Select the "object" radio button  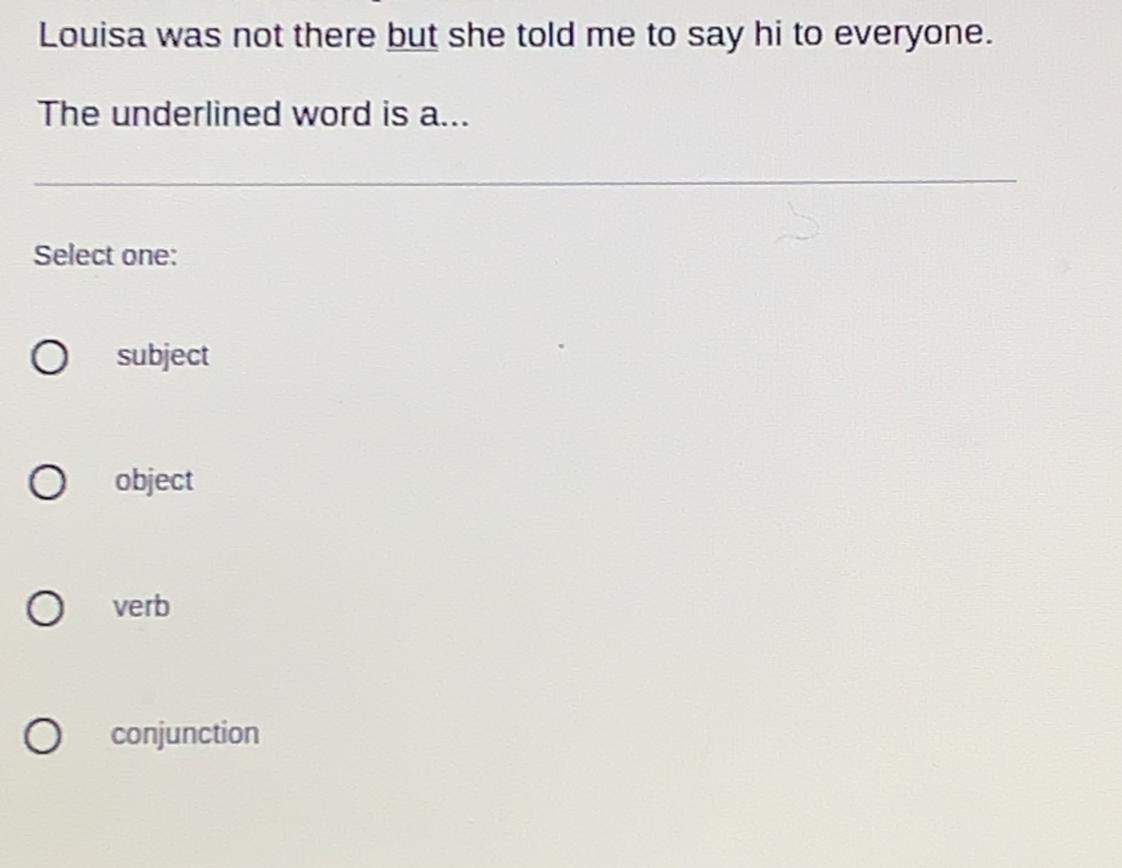coord(47,482)
